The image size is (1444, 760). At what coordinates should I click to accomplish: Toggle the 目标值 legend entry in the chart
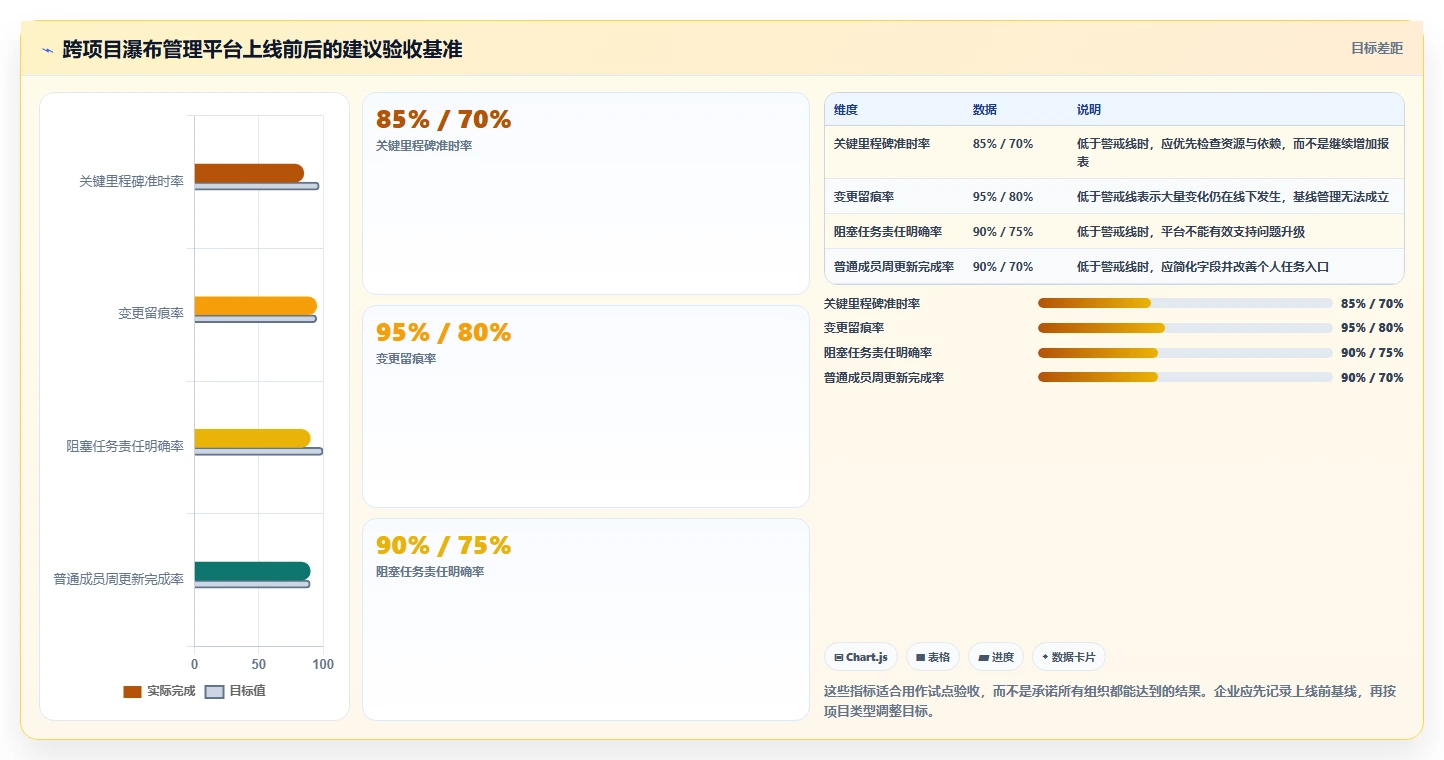(x=235, y=691)
